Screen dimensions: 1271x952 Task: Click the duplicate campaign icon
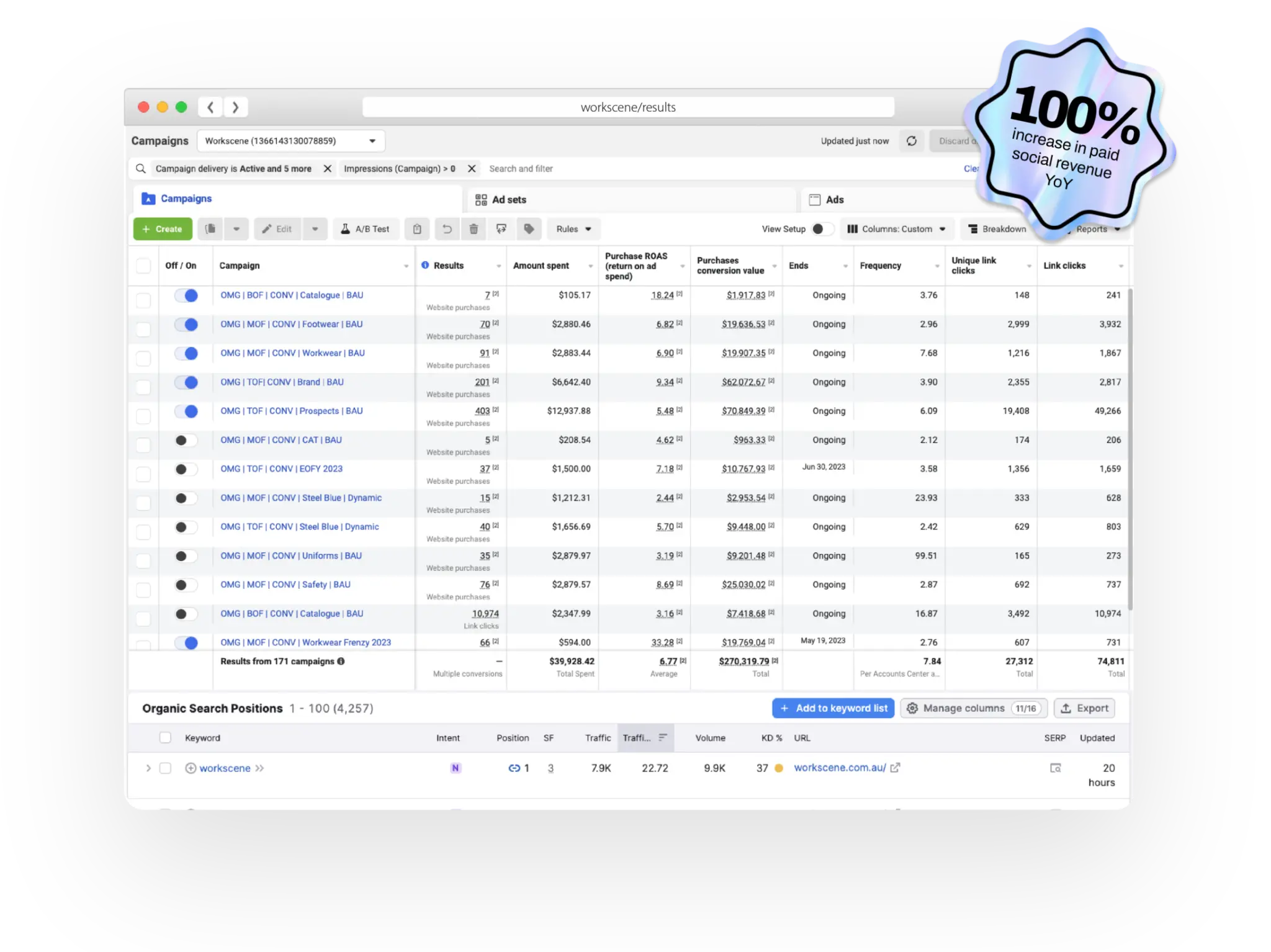(x=211, y=229)
